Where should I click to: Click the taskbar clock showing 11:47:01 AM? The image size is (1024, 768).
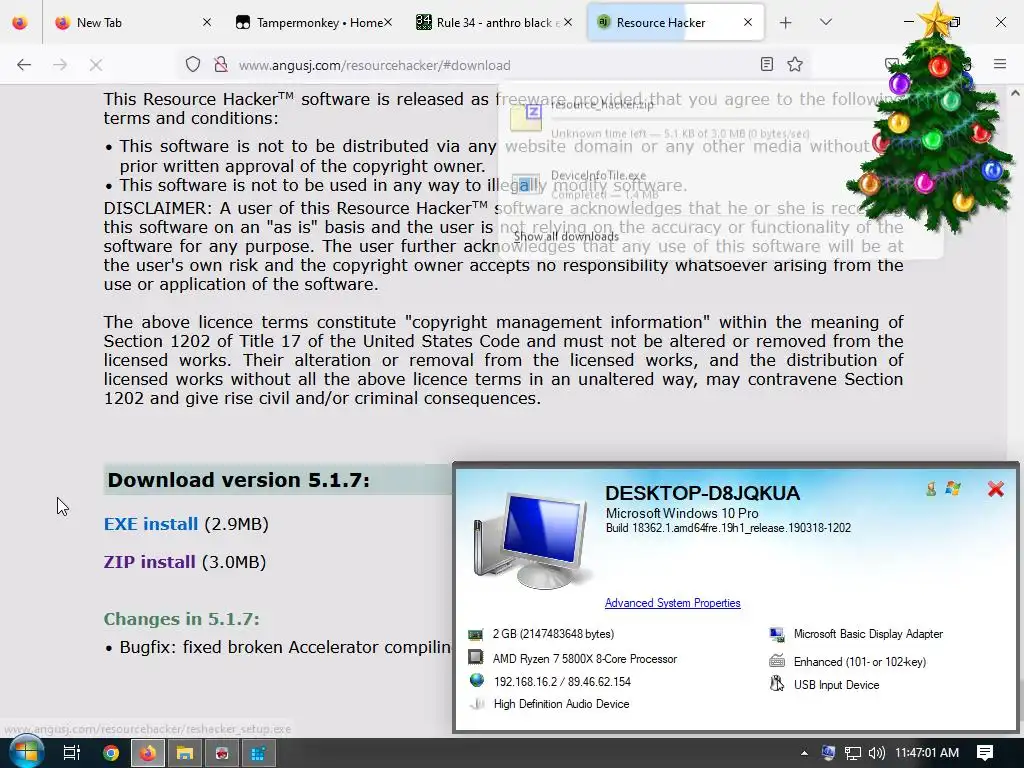click(927, 753)
